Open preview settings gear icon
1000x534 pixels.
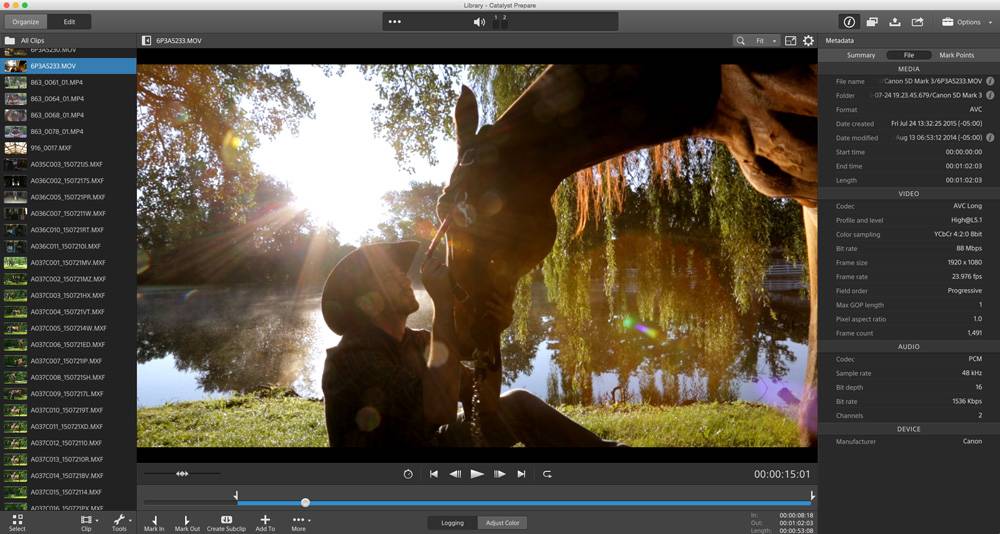[x=808, y=40]
